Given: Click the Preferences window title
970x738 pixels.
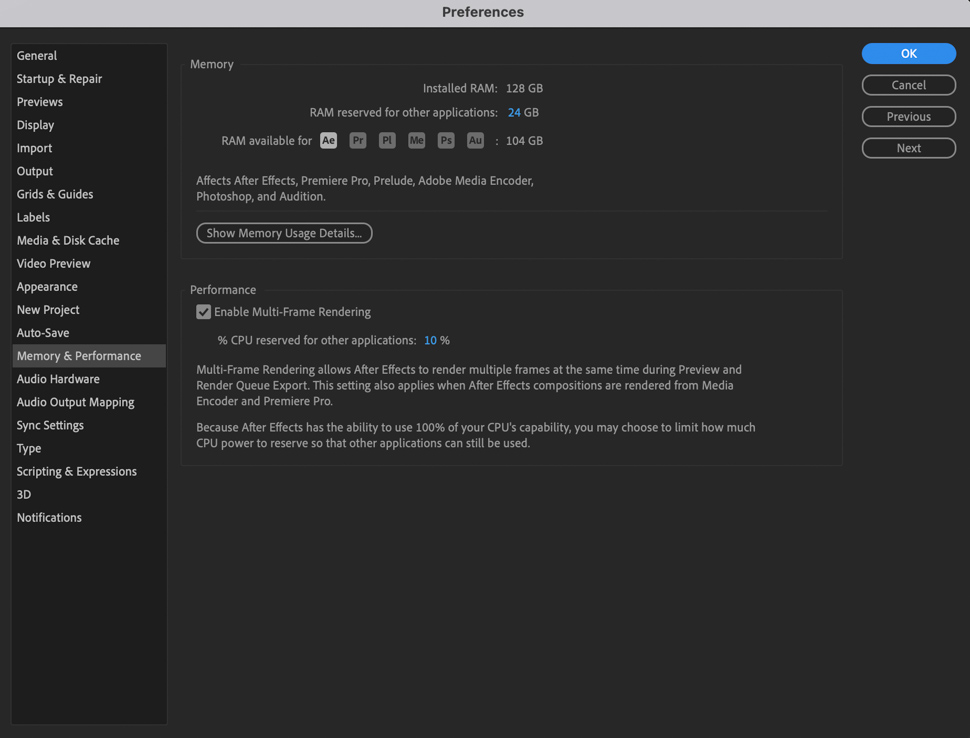Looking at the screenshot, I should pos(483,12).
